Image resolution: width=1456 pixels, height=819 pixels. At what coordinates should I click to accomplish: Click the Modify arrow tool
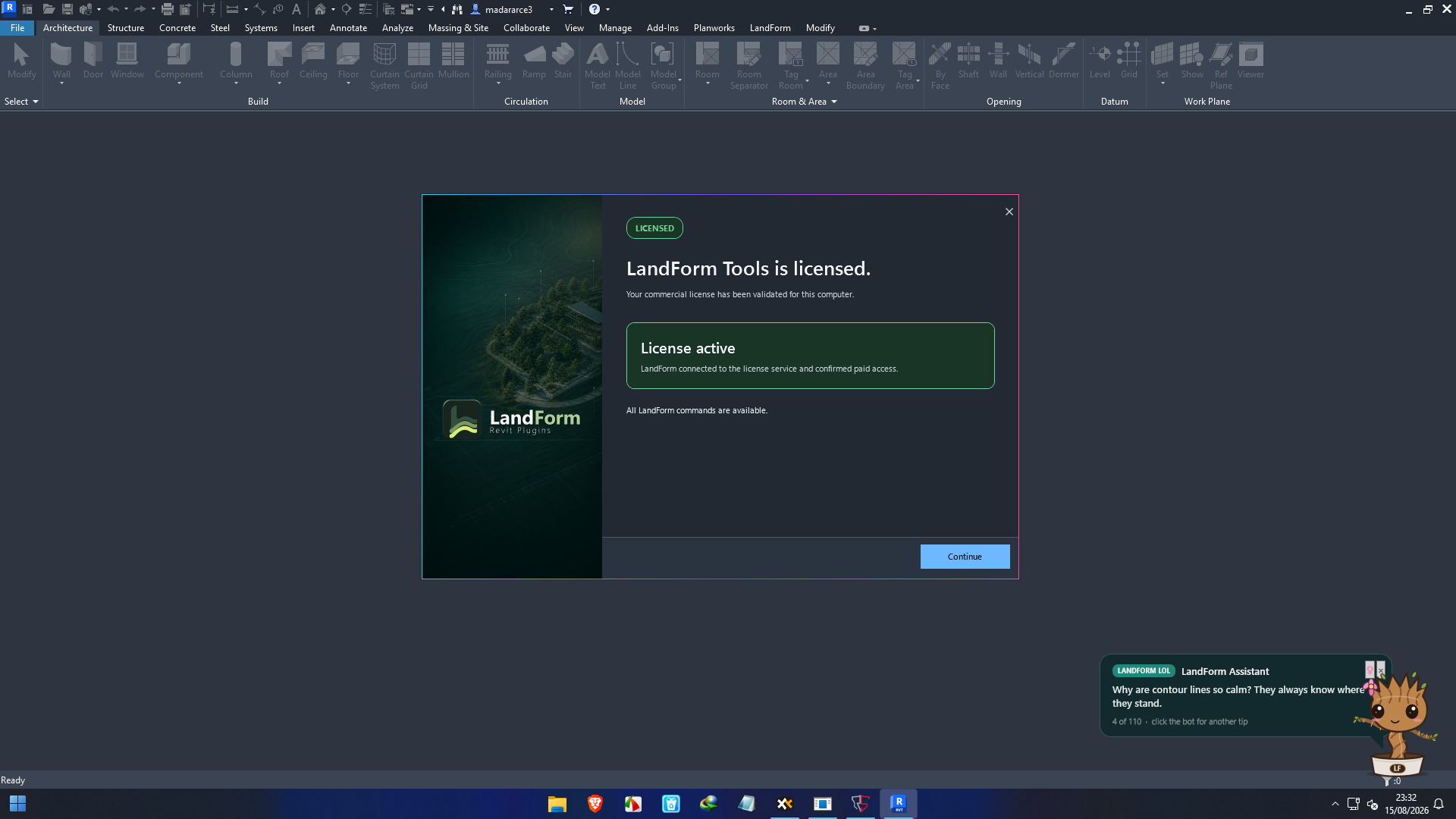[x=21, y=61]
